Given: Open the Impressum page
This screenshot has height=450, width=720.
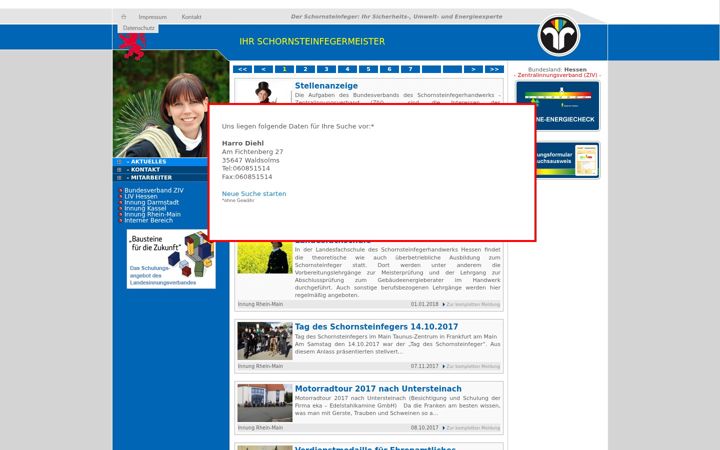Looking at the screenshot, I should click(x=152, y=17).
